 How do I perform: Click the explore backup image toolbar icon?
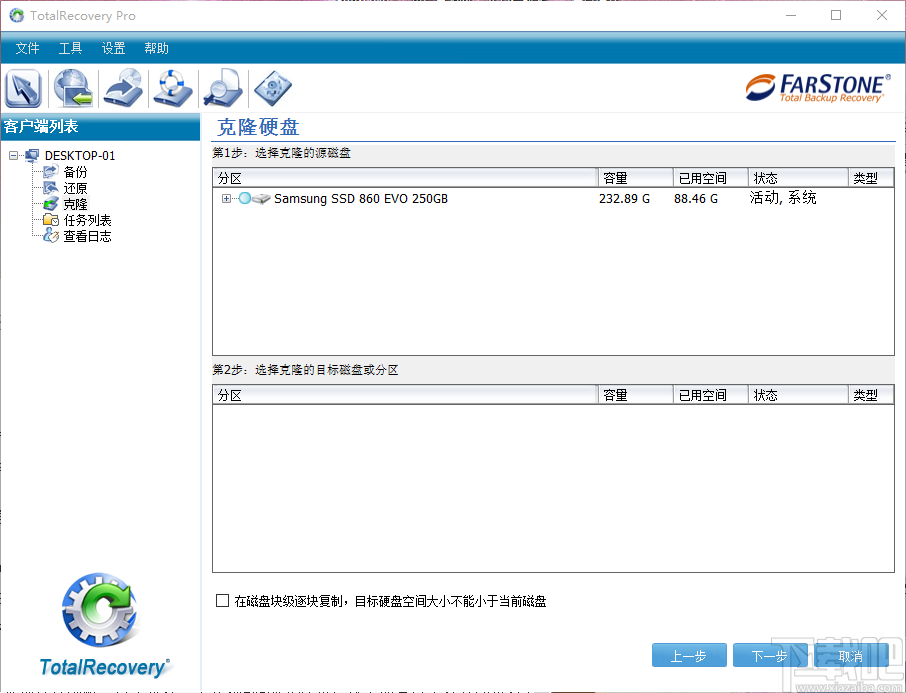(x=222, y=88)
